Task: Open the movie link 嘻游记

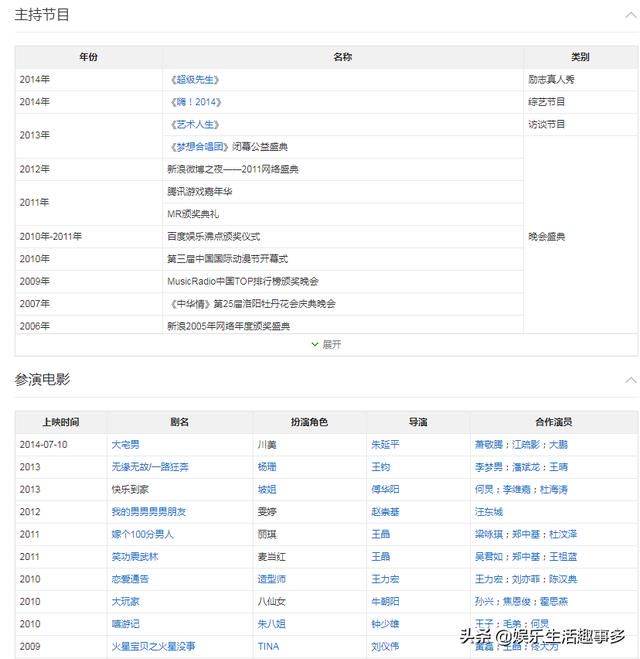Action: point(125,624)
